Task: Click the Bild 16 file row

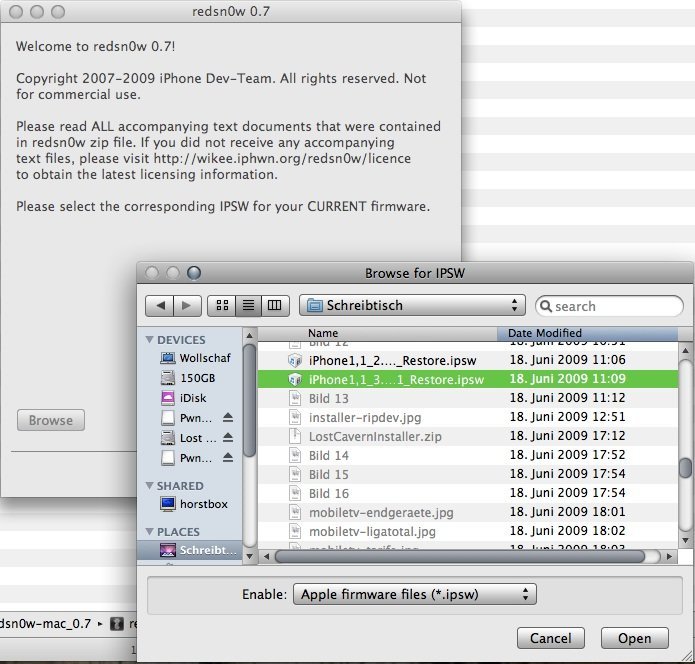Action: click(468, 493)
